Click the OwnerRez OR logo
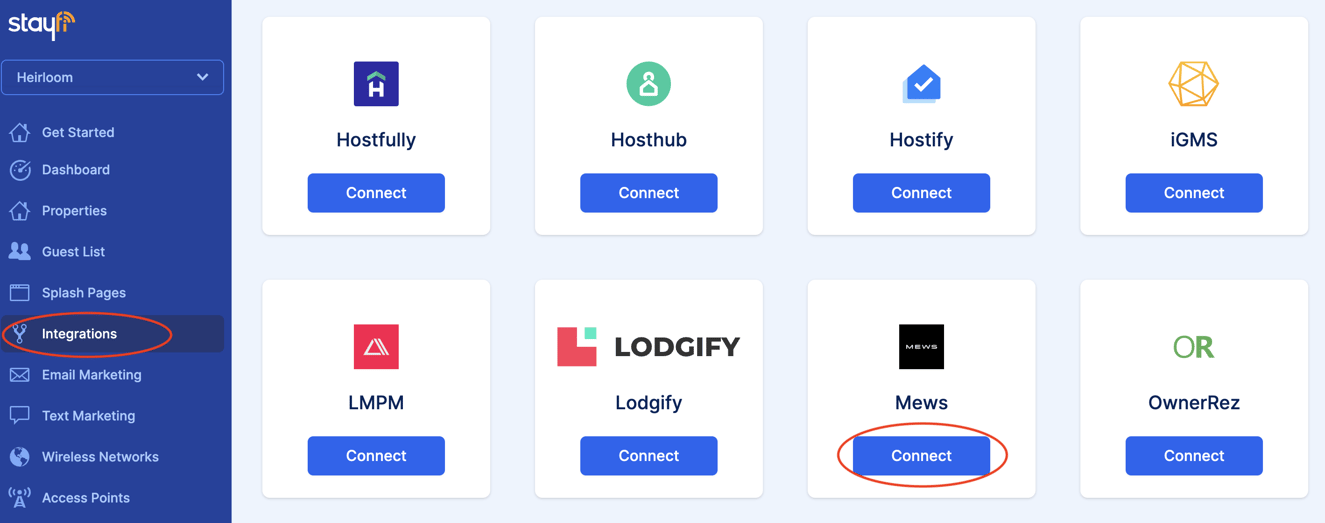 click(1193, 347)
